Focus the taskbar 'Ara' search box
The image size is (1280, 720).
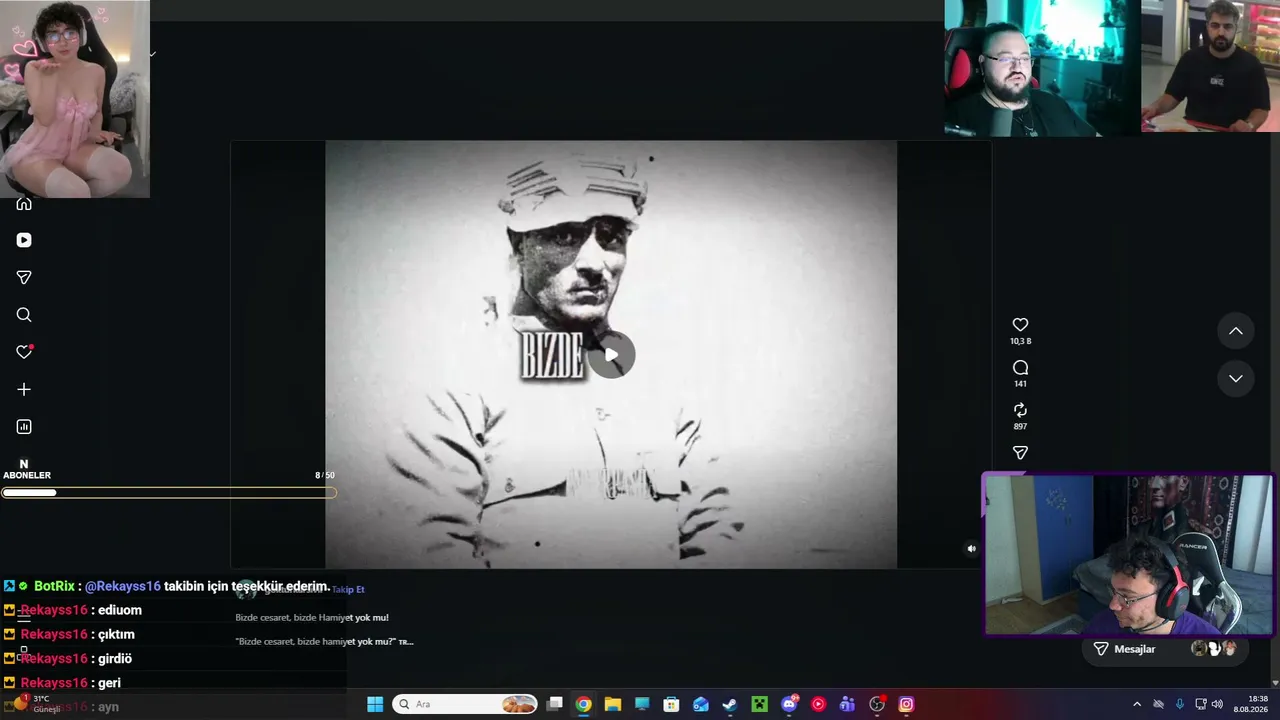[x=465, y=704]
